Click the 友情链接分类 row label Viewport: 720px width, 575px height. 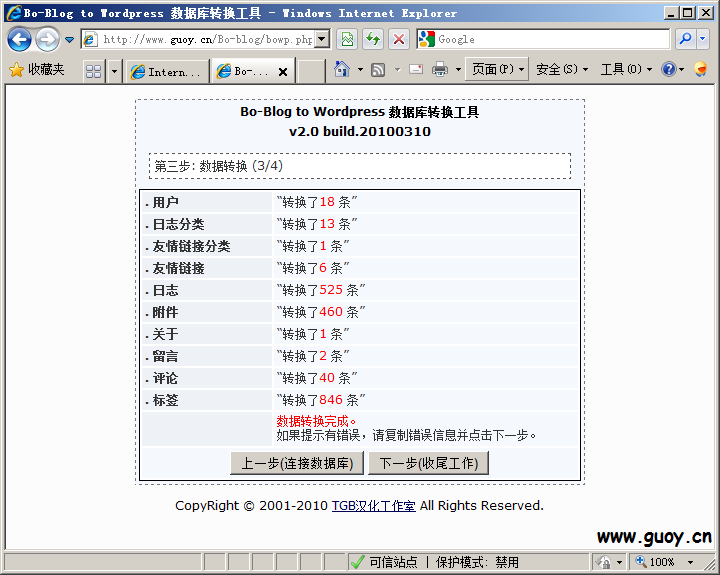tap(191, 246)
